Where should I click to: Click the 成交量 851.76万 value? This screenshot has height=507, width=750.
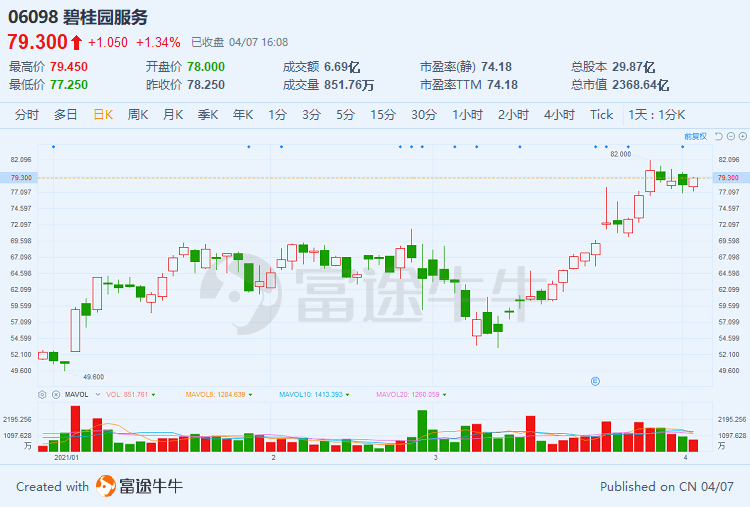(x=349, y=85)
